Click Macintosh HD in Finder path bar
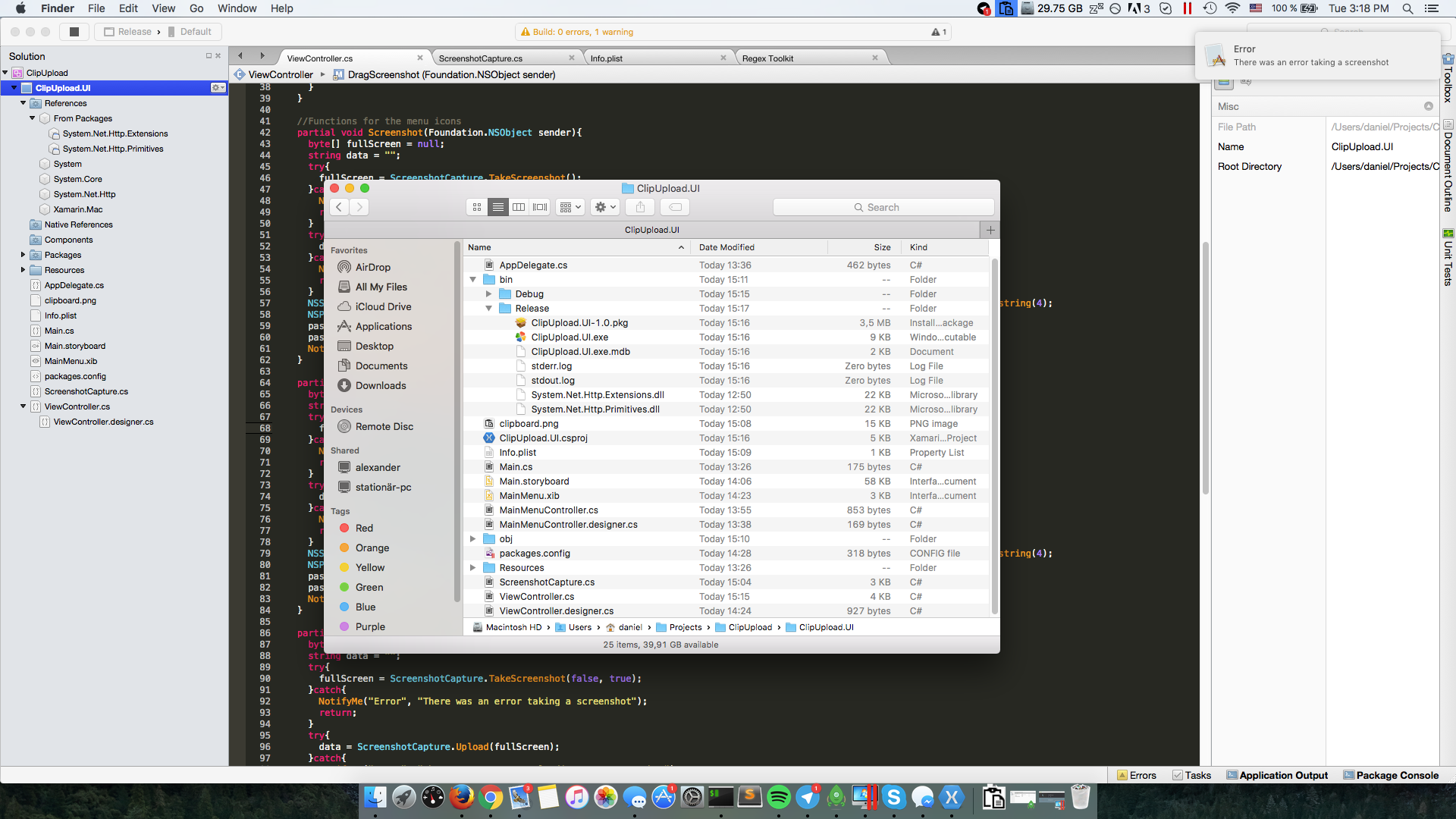Image resolution: width=1456 pixels, height=819 pixels. click(507, 627)
